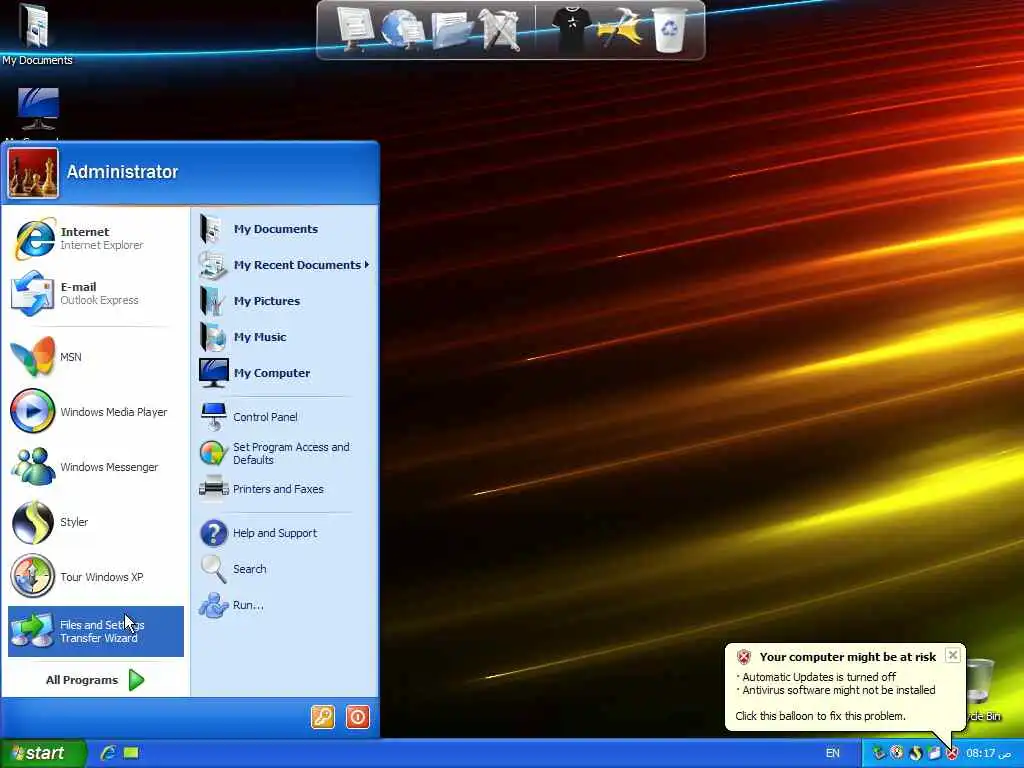Open Set Program Access and Defaults
This screenshot has width=1024, height=768.
tap(285, 453)
